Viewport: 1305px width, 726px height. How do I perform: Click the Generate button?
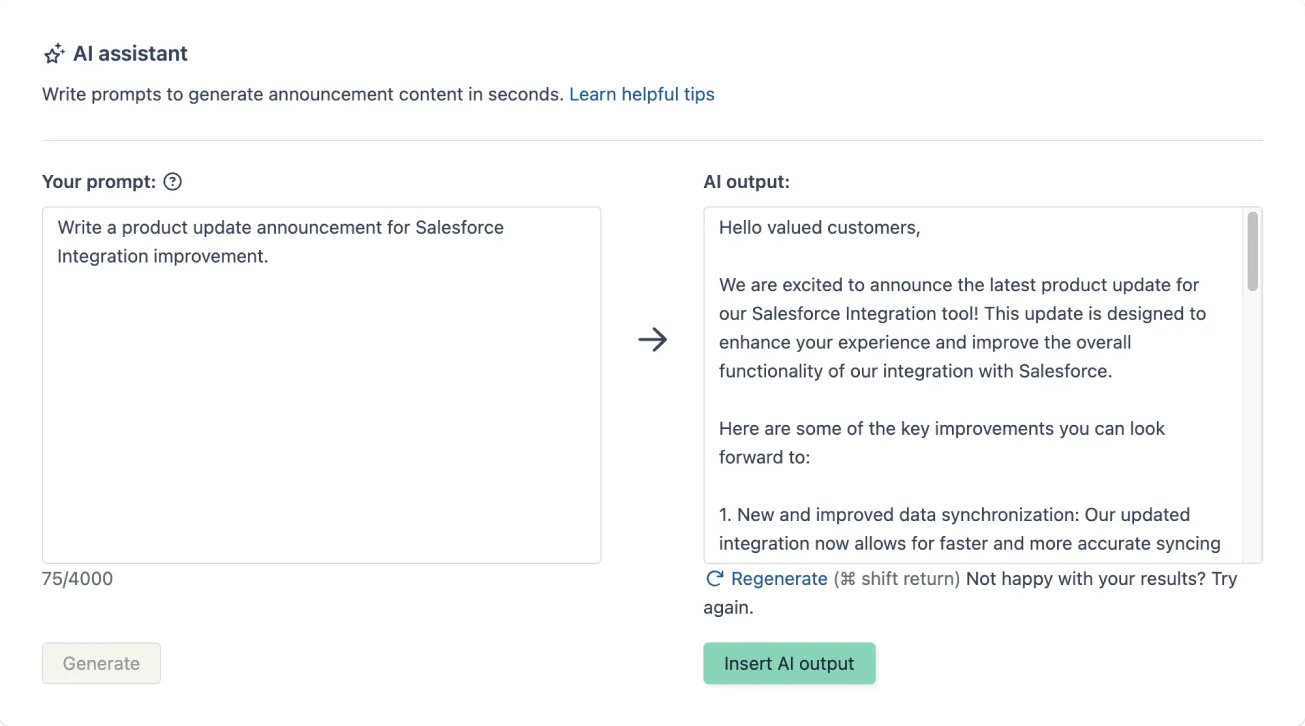[100, 663]
